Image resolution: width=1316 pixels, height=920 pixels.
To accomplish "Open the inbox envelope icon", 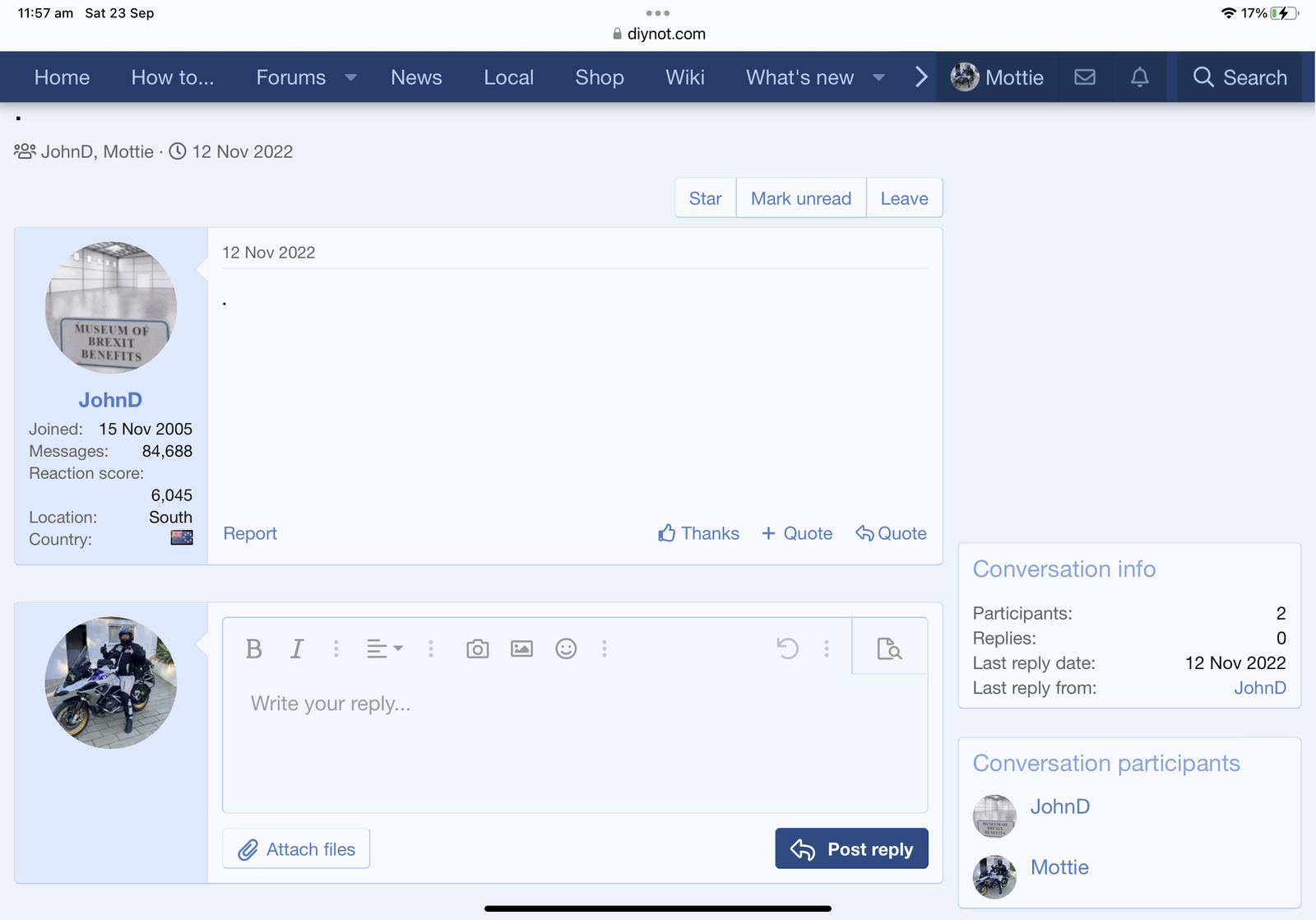I will click(1085, 77).
